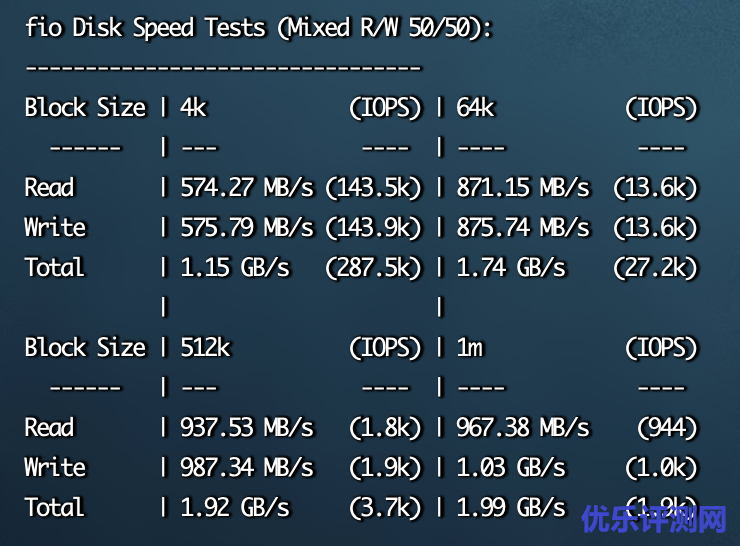Select the 574.27 MB/s read speed value
The height and width of the screenshot is (546, 740).
point(246,187)
